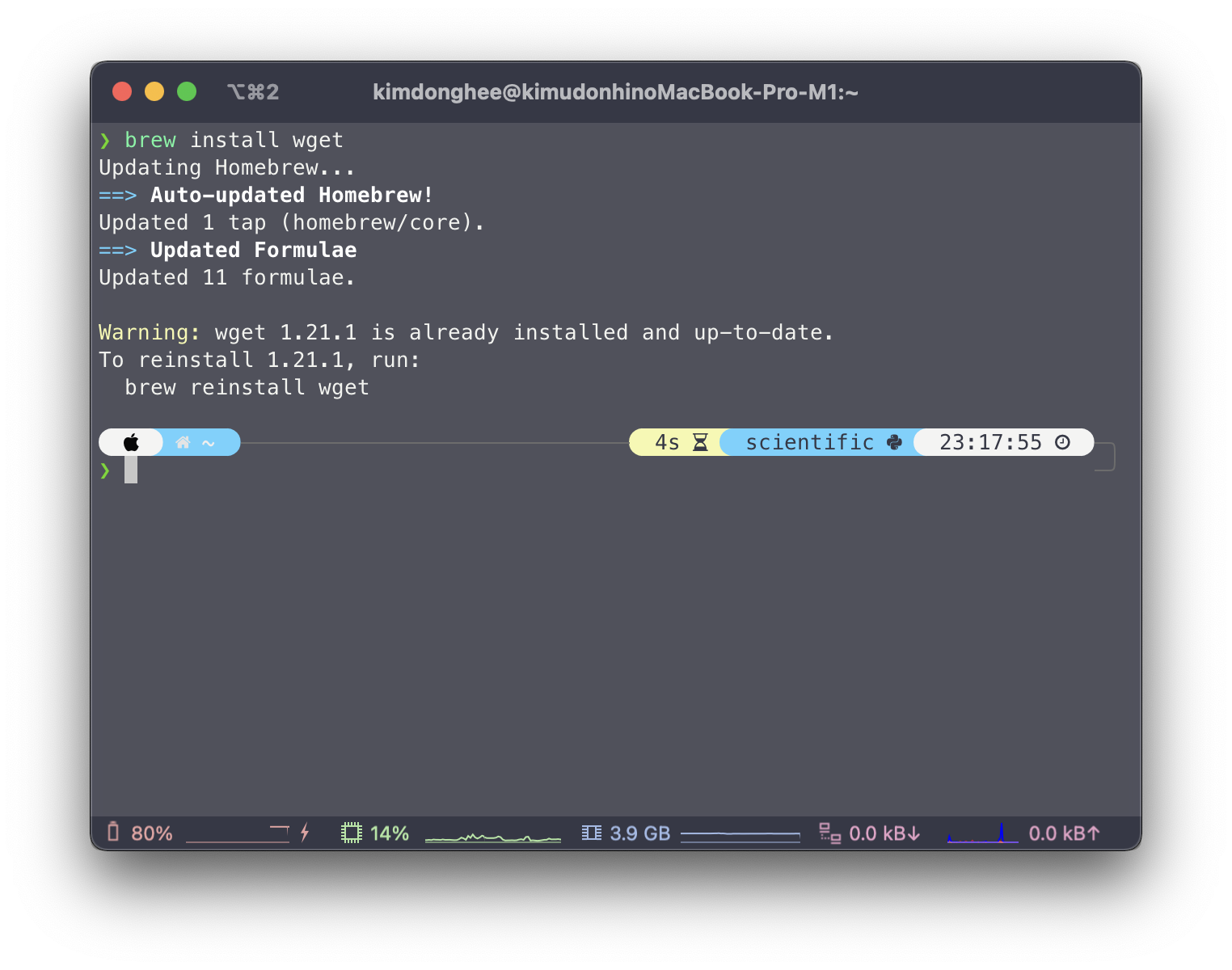Click the 'Updated 11 formulae.' line
Viewport: 1232px width, 970px height.
(x=227, y=277)
